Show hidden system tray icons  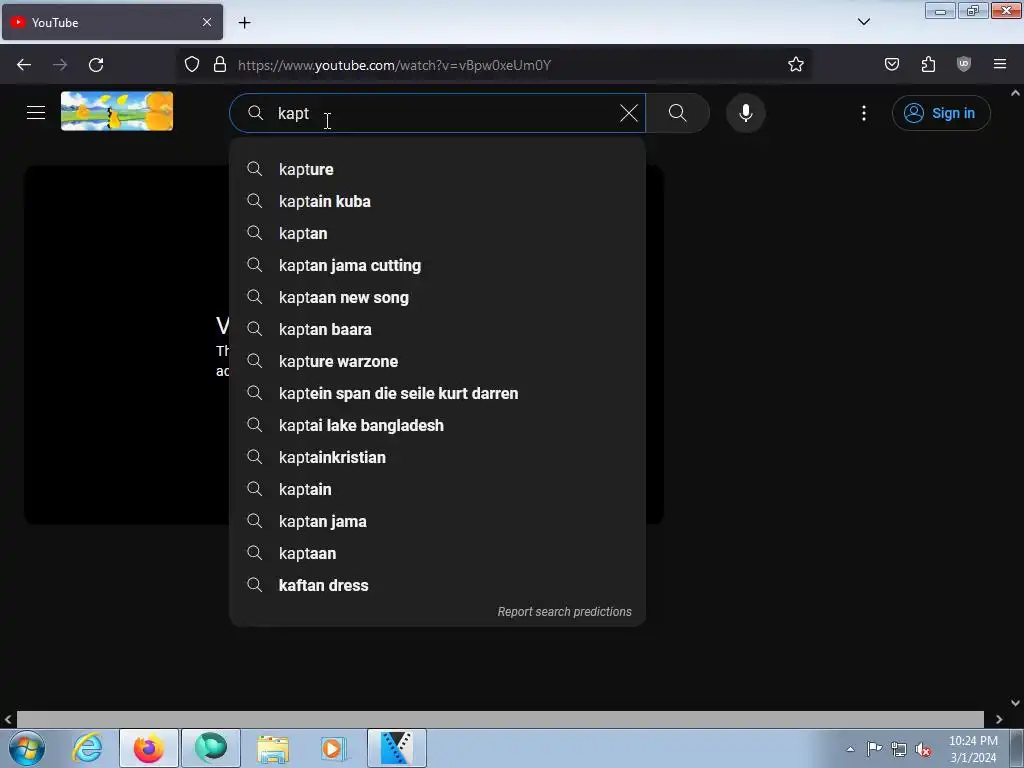pos(850,749)
